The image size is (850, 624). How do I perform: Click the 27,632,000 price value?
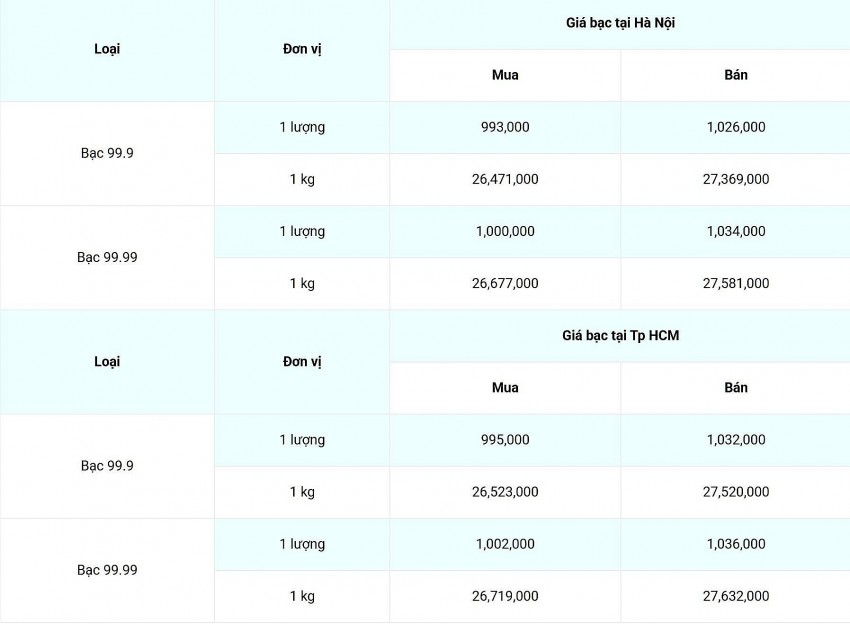tap(735, 596)
